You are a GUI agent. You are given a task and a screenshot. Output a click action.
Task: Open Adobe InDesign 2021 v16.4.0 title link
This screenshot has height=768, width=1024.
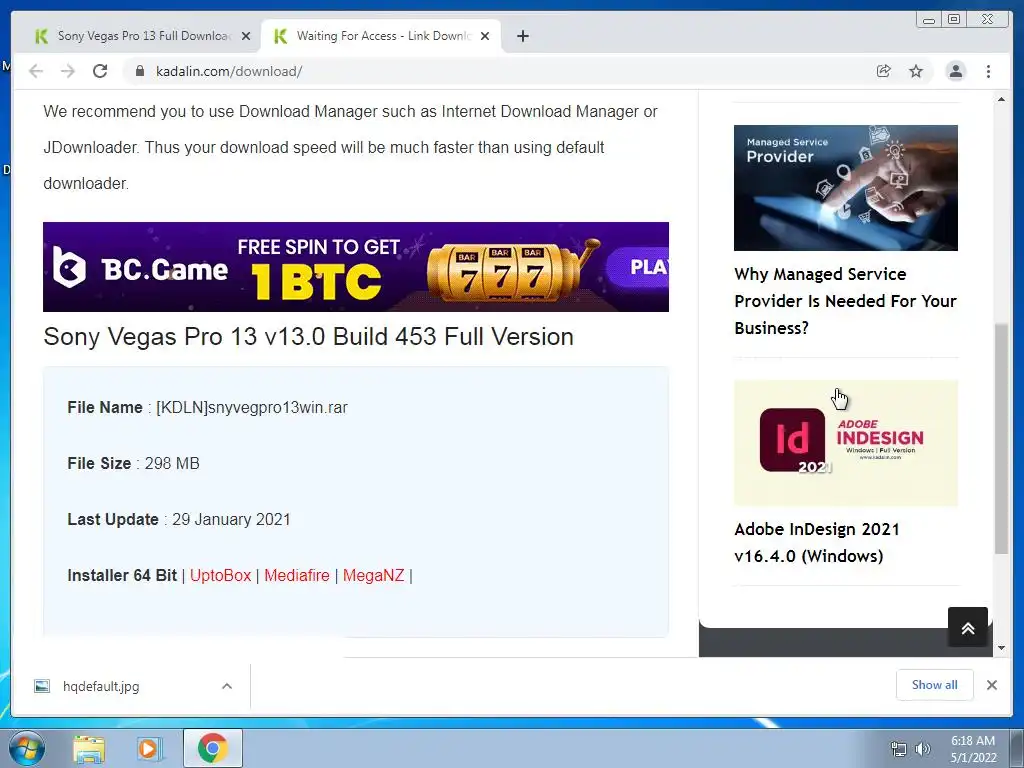[816, 543]
